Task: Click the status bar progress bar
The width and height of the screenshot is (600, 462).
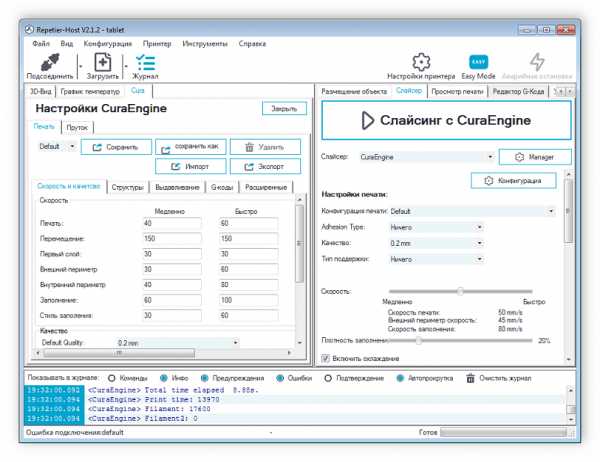Action: (x=504, y=433)
